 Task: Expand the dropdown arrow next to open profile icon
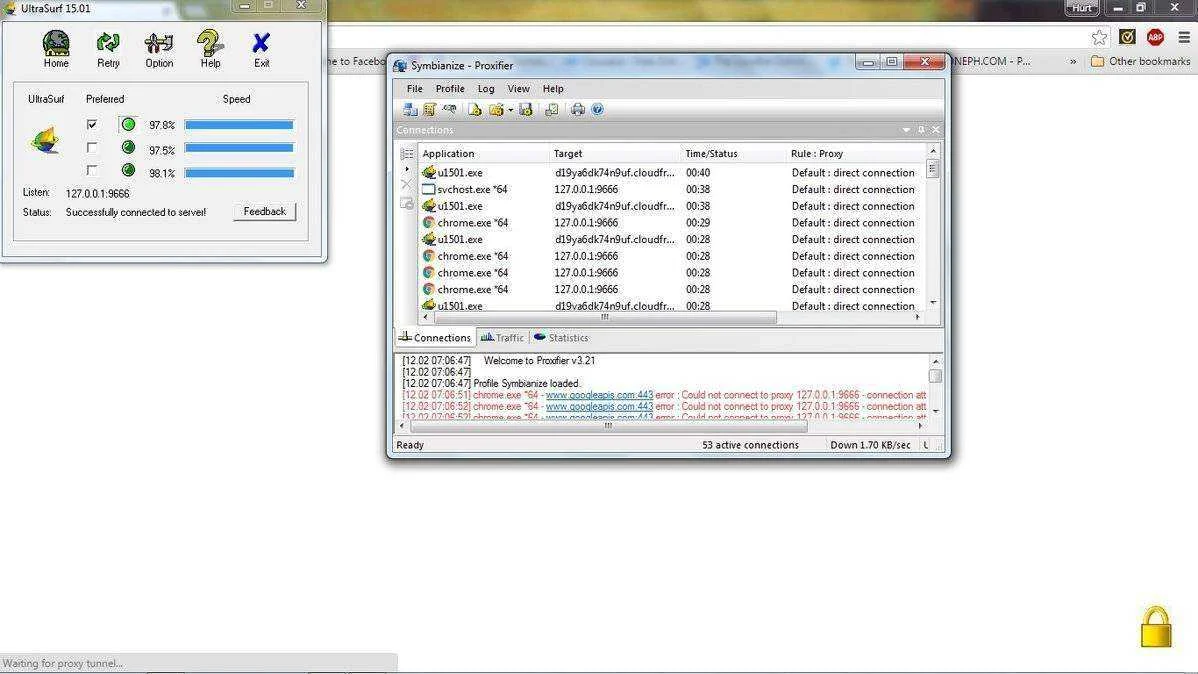pyautogui.click(x=510, y=110)
